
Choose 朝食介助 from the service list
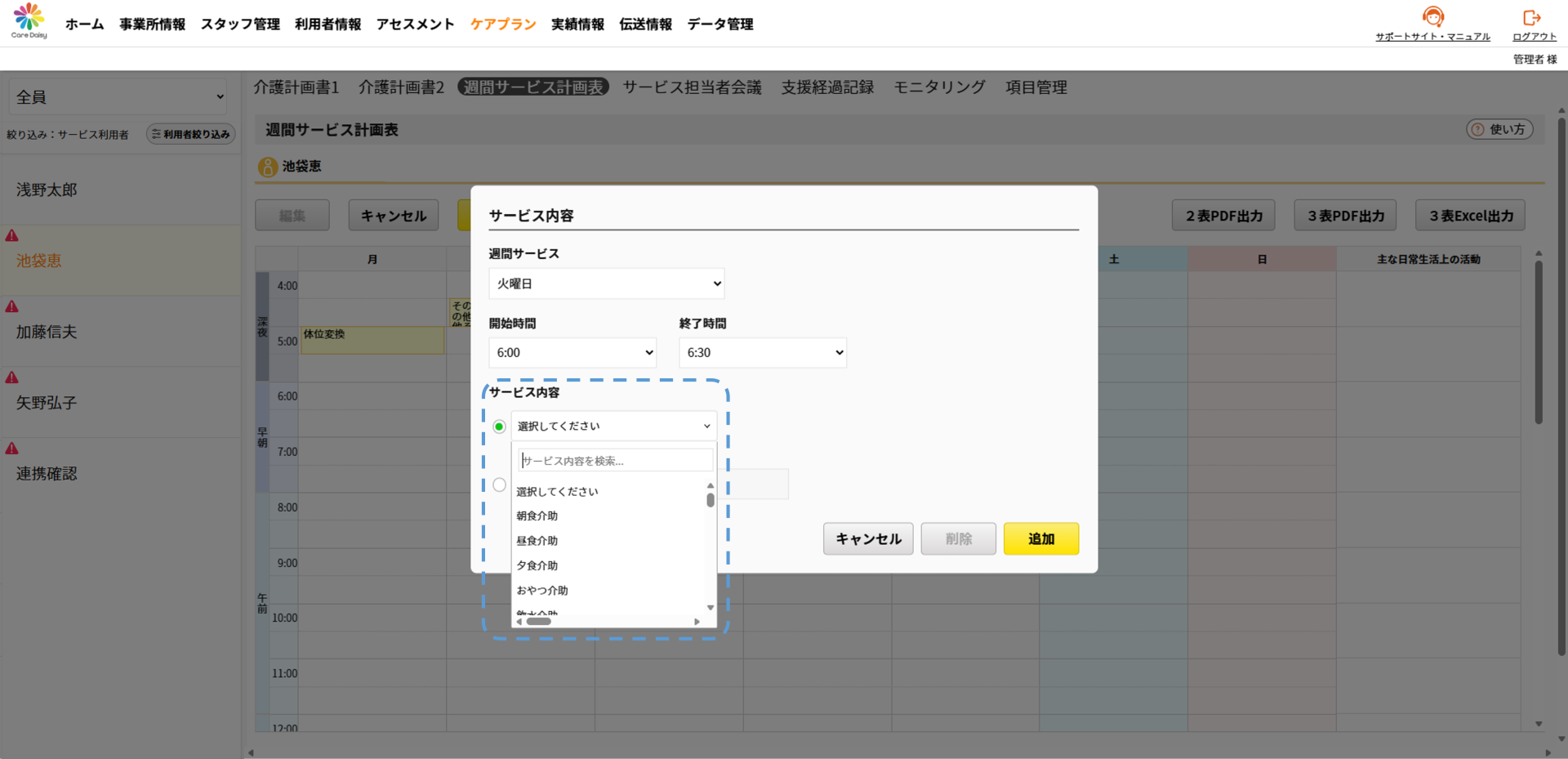pos(537,516)
